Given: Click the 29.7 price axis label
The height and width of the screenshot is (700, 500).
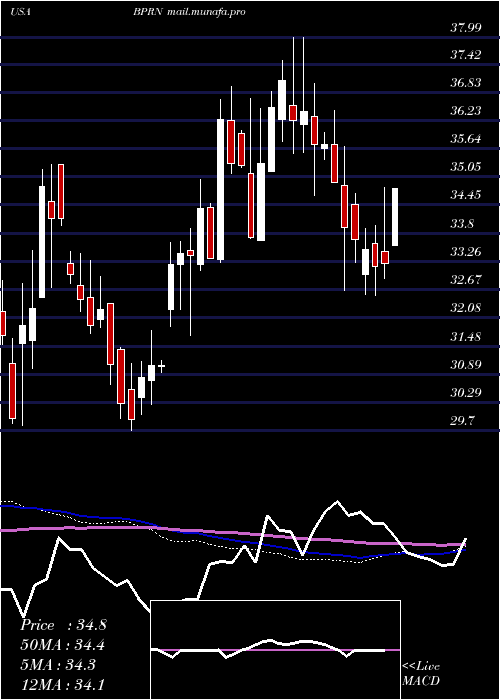Looking at the screenshot, I should pos(462,421).
